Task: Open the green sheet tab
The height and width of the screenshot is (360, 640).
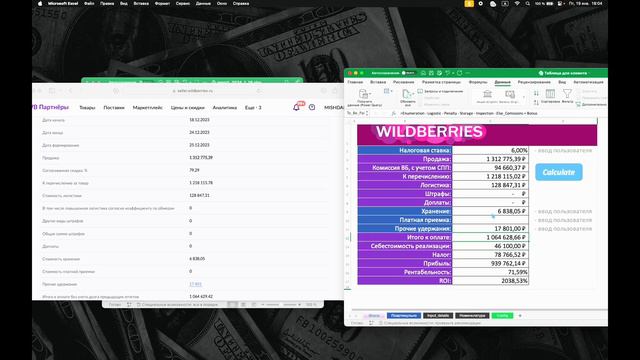Action: click(502, 316)
